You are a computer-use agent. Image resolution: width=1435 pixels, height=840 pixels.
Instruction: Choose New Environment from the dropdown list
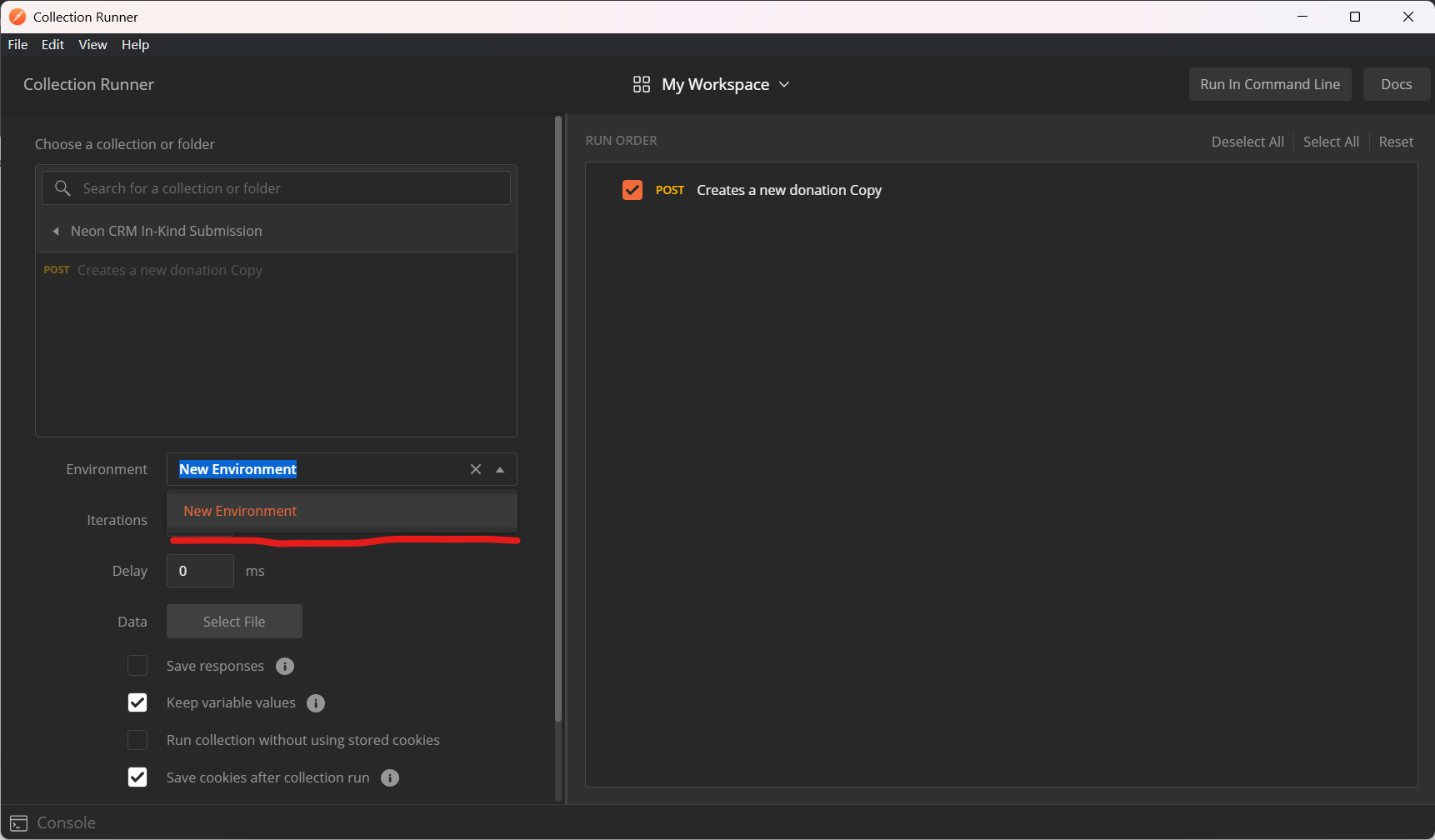point(342,511)
